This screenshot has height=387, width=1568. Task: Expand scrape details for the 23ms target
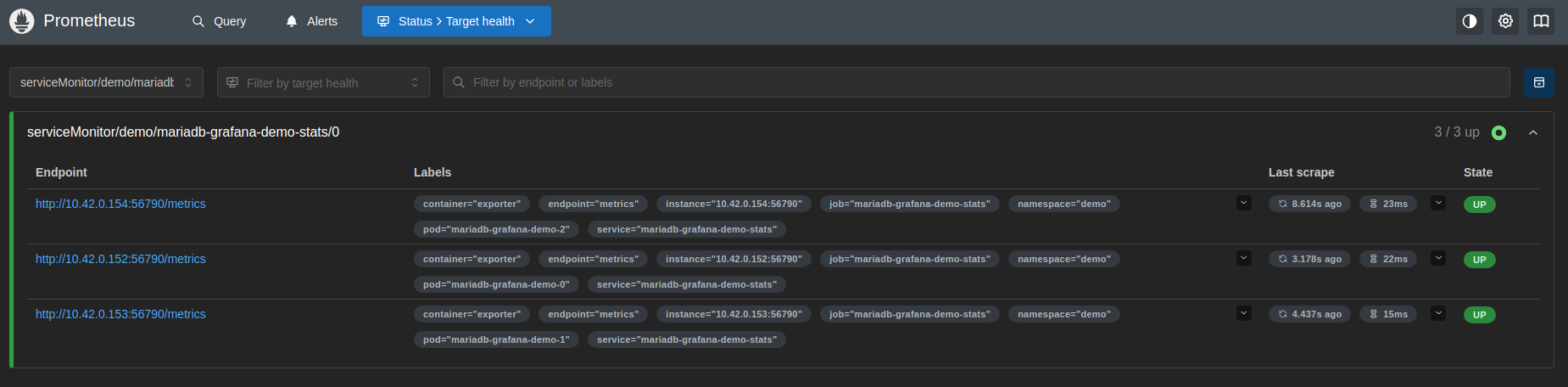[x=1438, y=203]
